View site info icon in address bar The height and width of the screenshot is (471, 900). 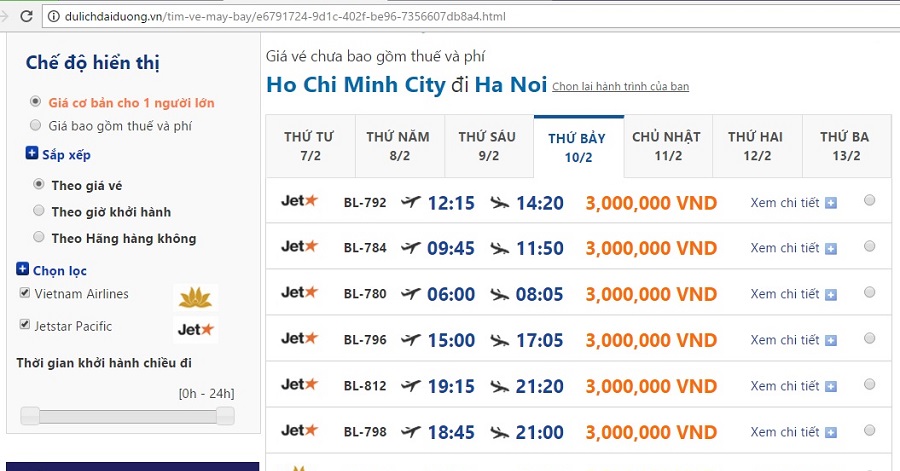(x=53, y=17)
